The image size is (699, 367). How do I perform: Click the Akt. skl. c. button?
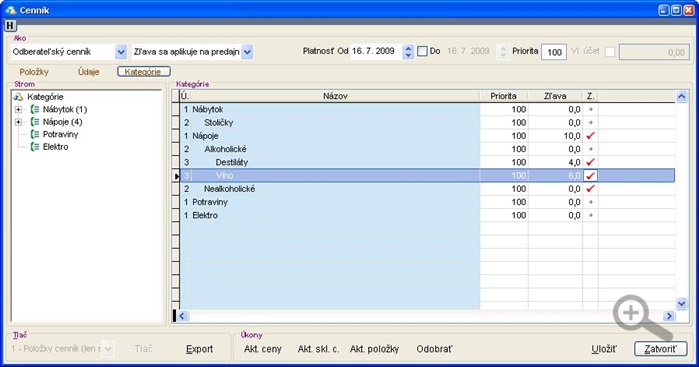318,349
